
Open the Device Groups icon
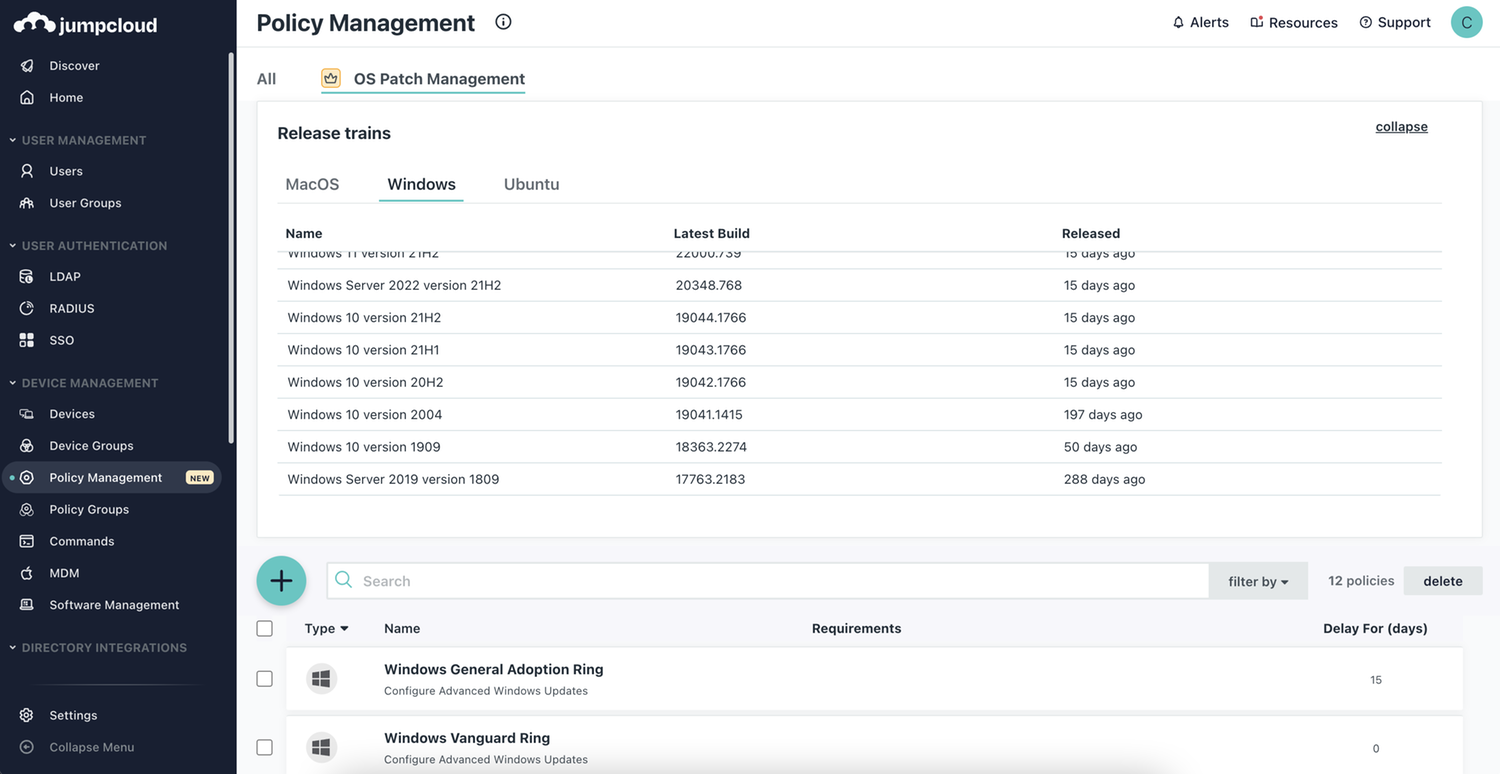(x=27, y=446)
